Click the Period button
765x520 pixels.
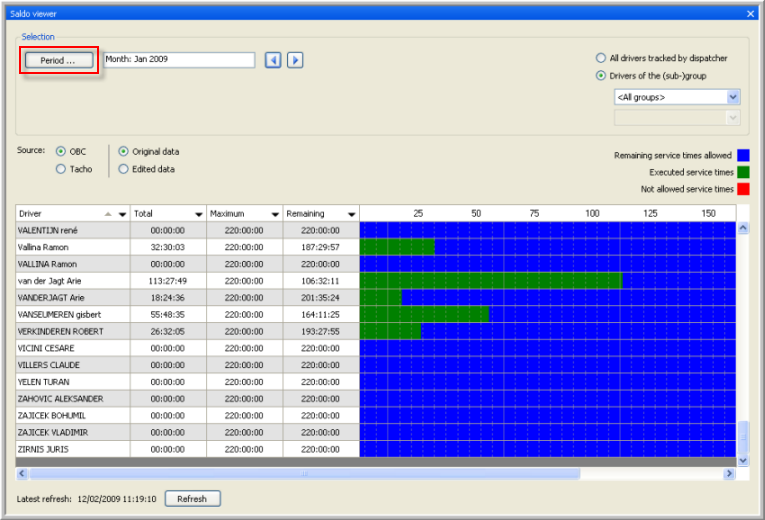tap(58, 60)
